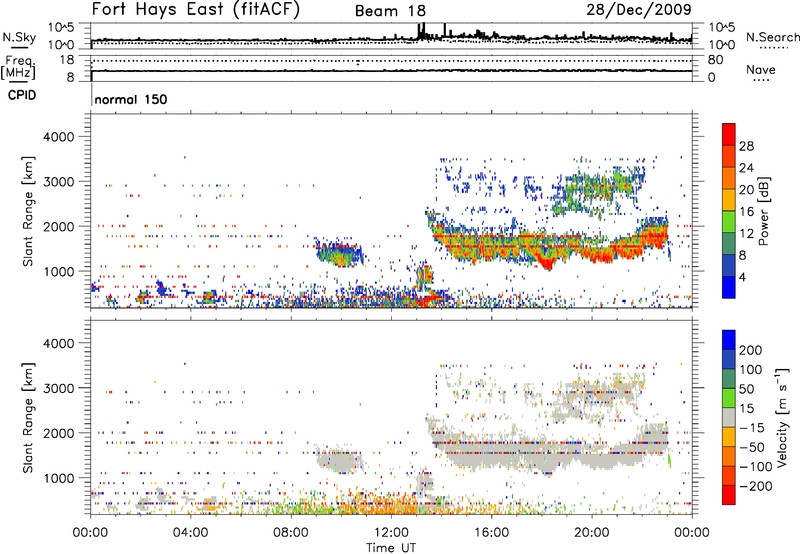The image size is (800, 554).
Task: Click the '28' Power colorbar tick value
Action: 746,146
